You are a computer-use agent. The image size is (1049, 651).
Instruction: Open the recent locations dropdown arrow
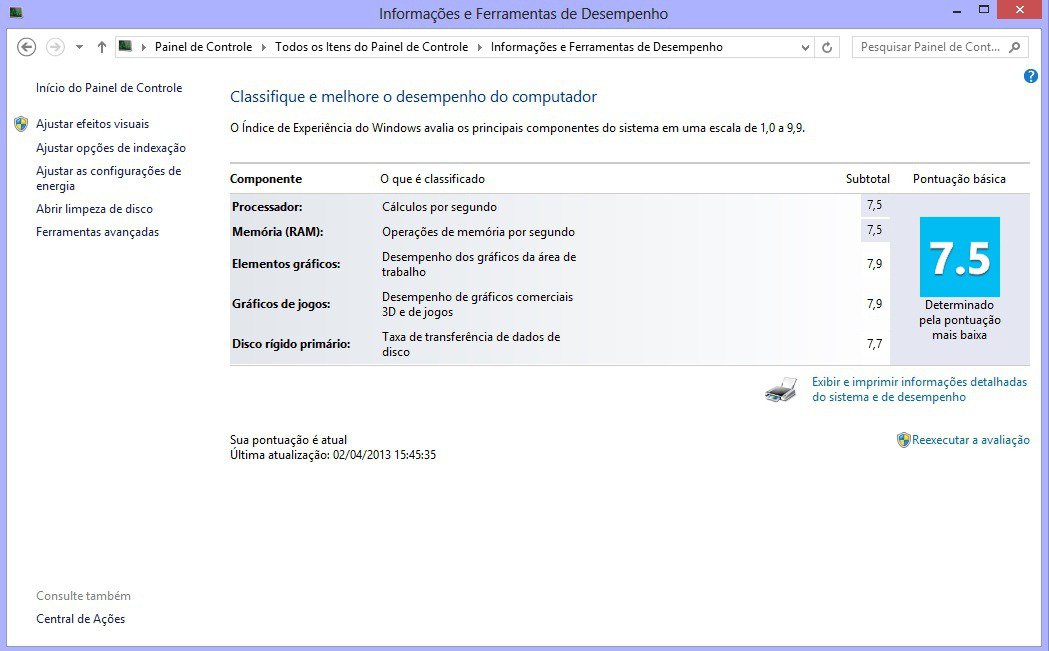(80, 48)
